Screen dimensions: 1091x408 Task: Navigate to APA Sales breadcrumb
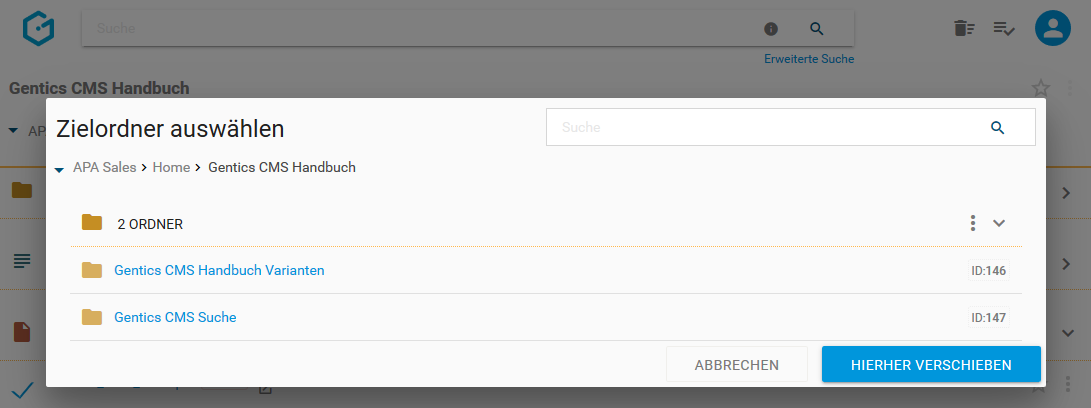(104, 168)
